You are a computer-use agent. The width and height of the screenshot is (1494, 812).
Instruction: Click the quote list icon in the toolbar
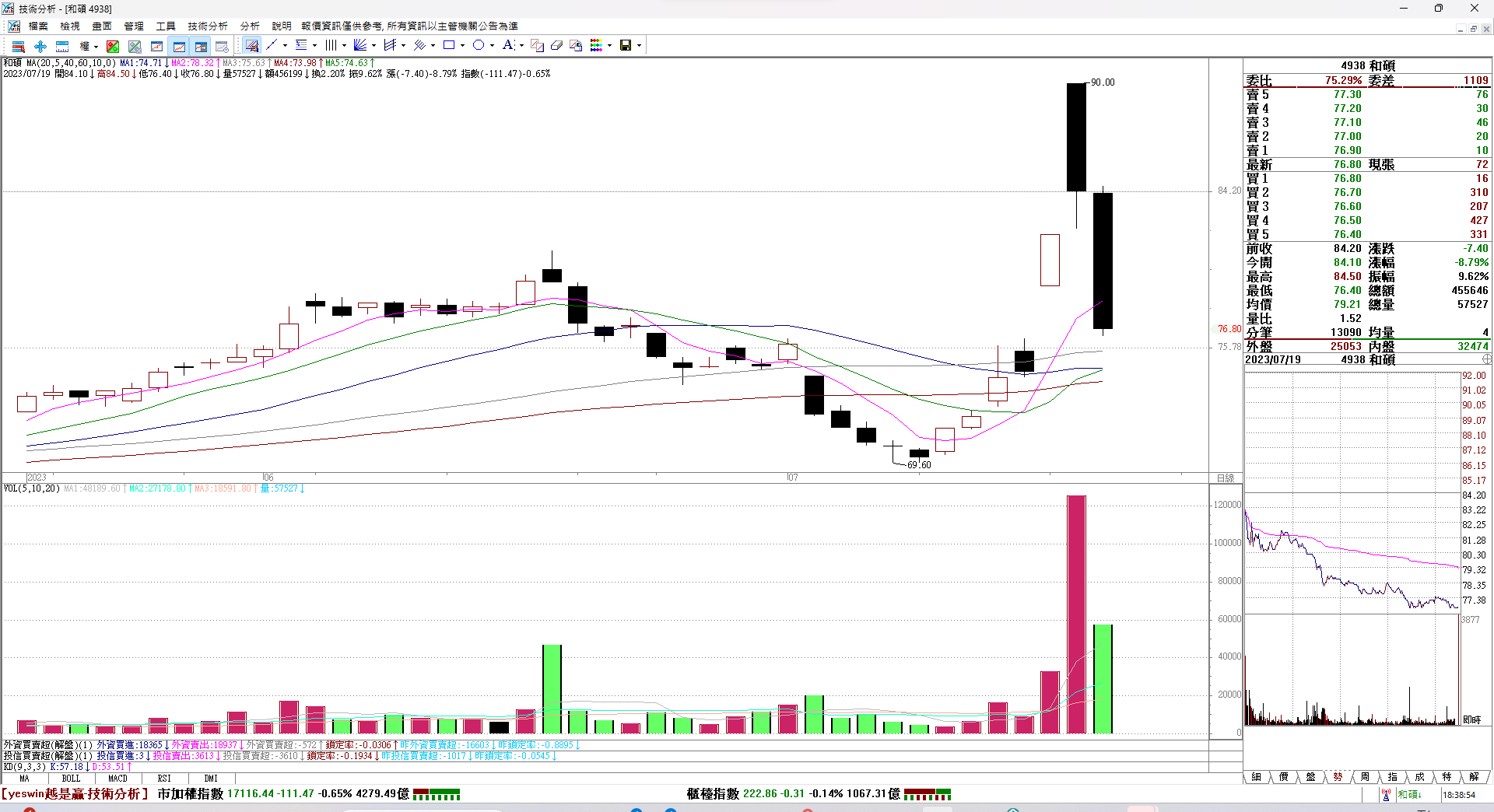point(18,46)
